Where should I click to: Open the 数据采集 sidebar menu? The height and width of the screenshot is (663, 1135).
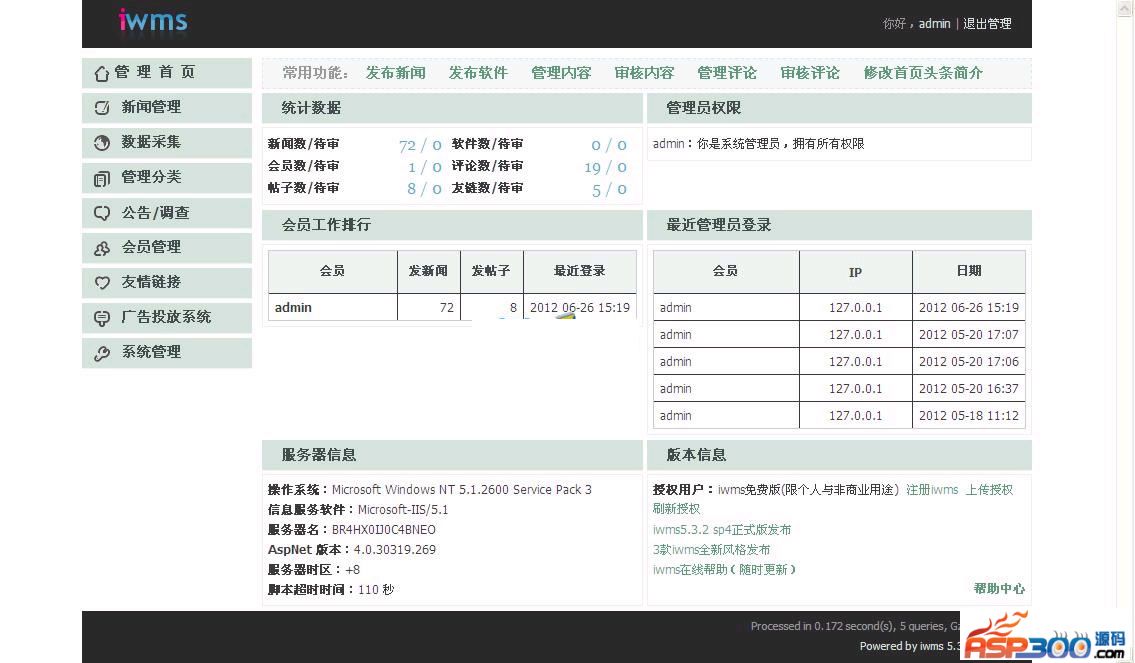coord(167,142)
